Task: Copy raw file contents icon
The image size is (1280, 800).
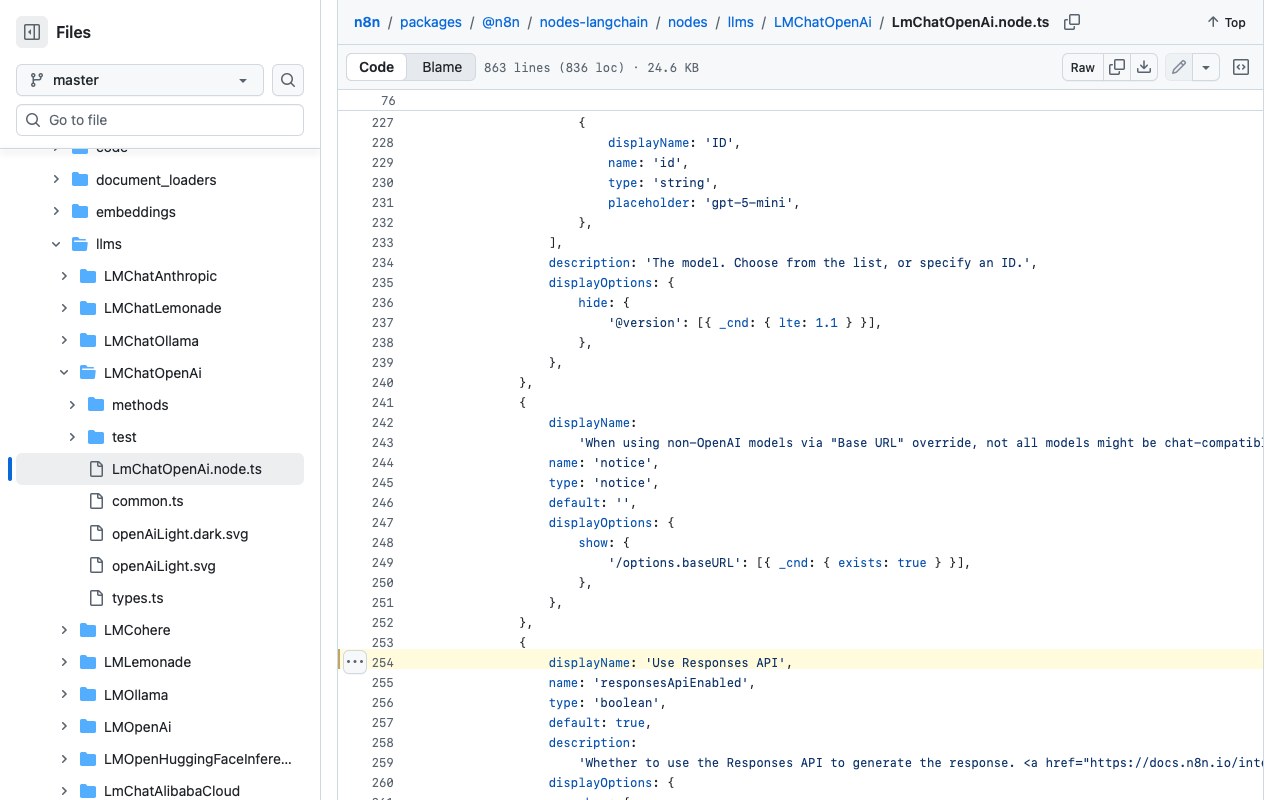Action: (x=1117, y=67)
